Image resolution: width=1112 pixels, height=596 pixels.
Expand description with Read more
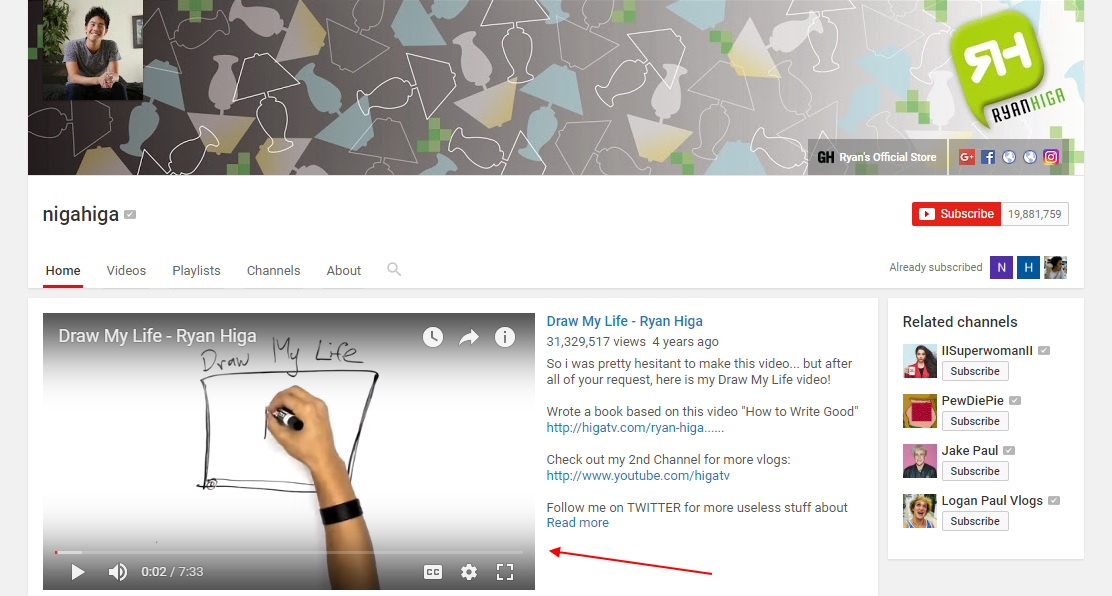tap(577, 523)
